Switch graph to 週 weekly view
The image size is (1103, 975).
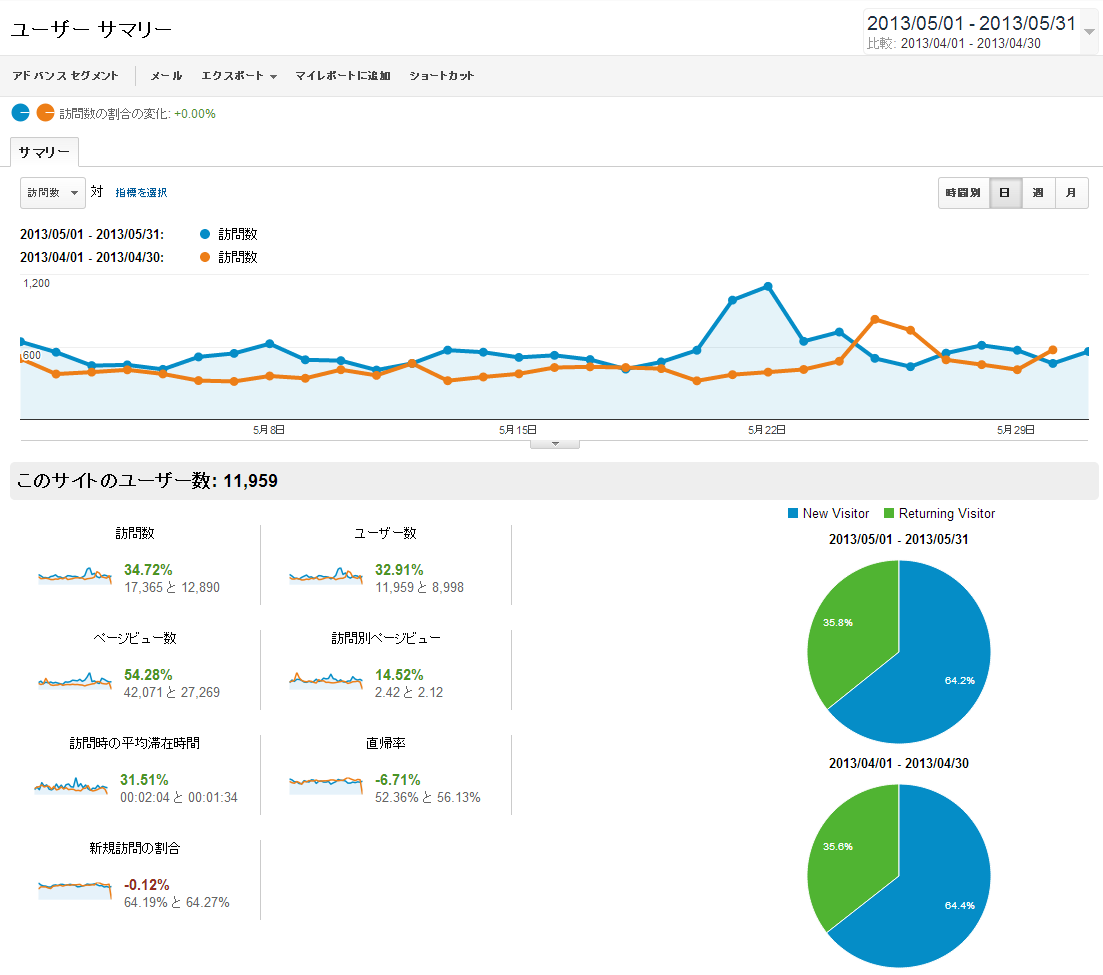point(1038,193)
